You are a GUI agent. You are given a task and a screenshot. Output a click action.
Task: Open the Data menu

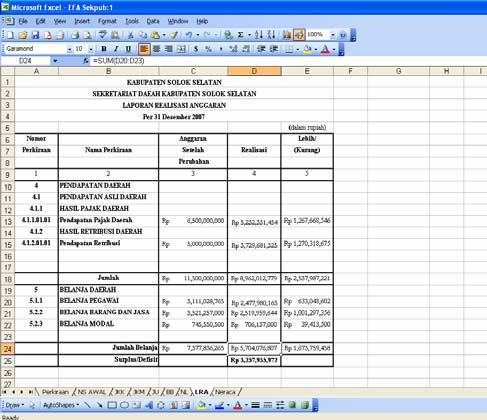click(153, 21)
